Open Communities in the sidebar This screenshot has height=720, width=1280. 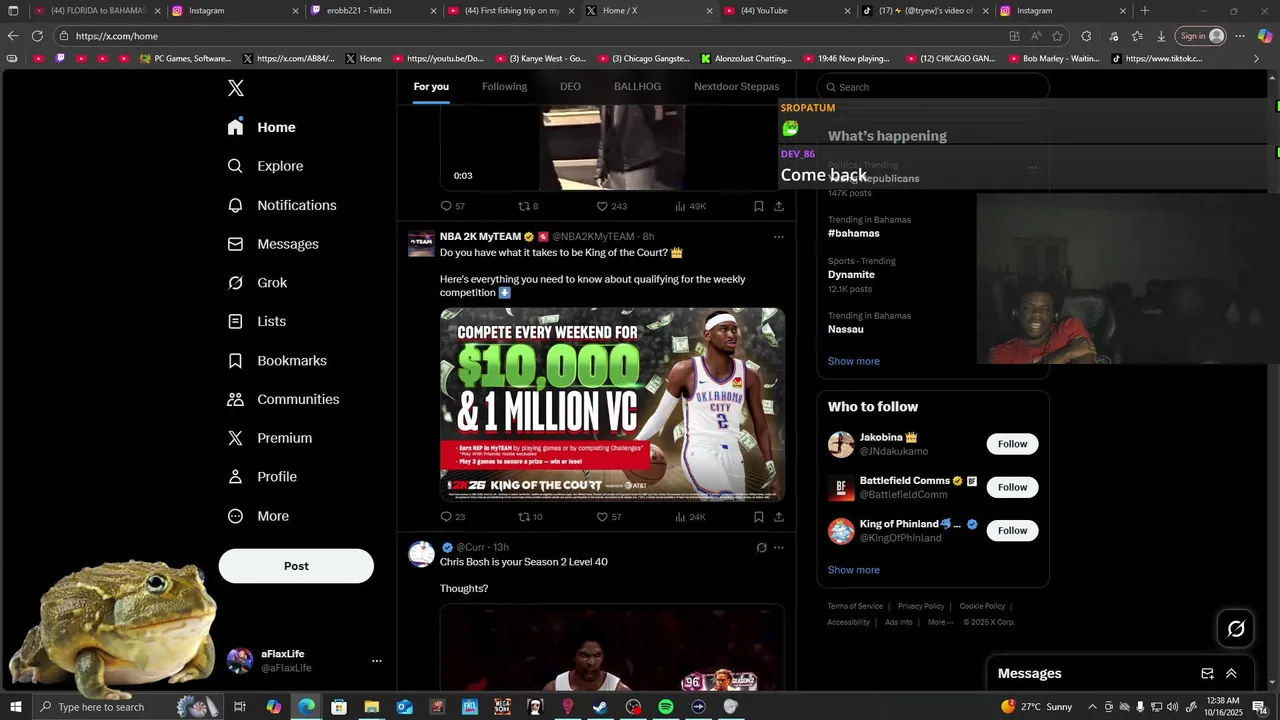point(283,399)
